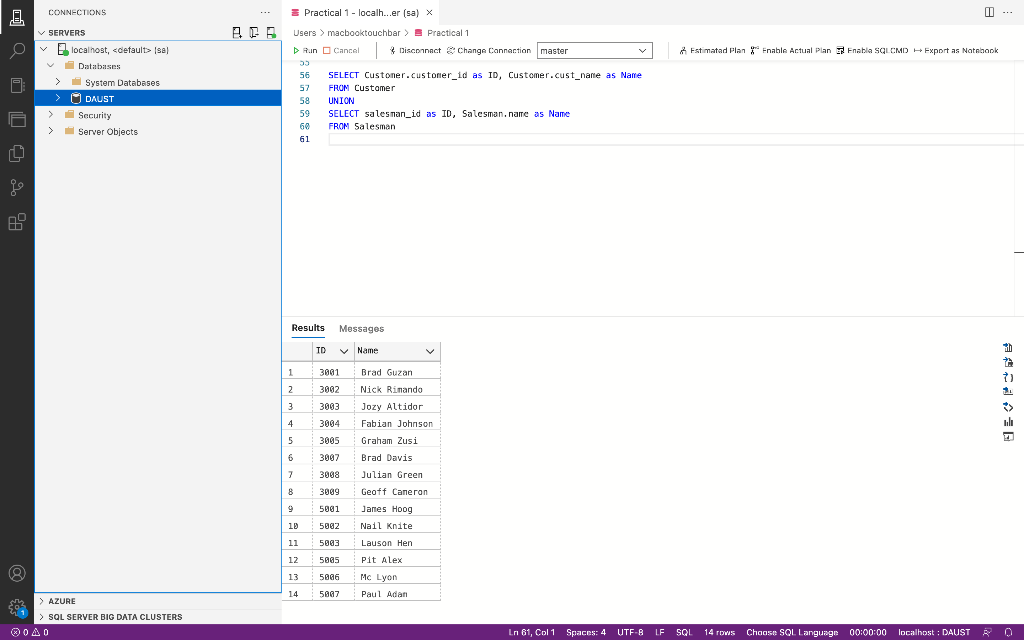Click the feedback icon in status bar

(987, 632)
